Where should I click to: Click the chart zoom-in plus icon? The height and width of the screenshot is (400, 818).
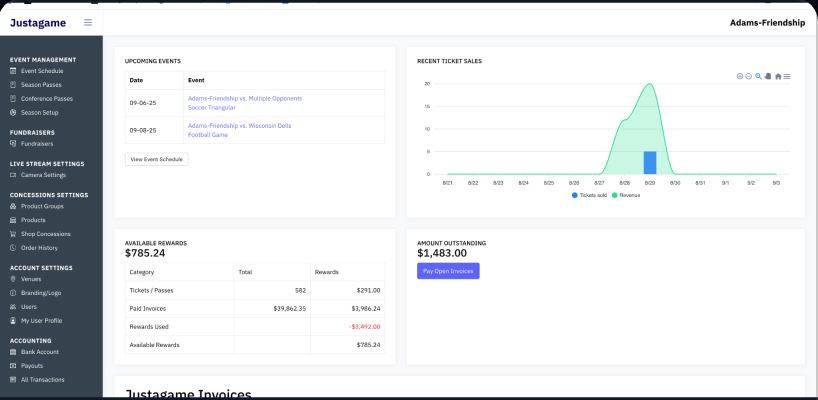(740, 76)
